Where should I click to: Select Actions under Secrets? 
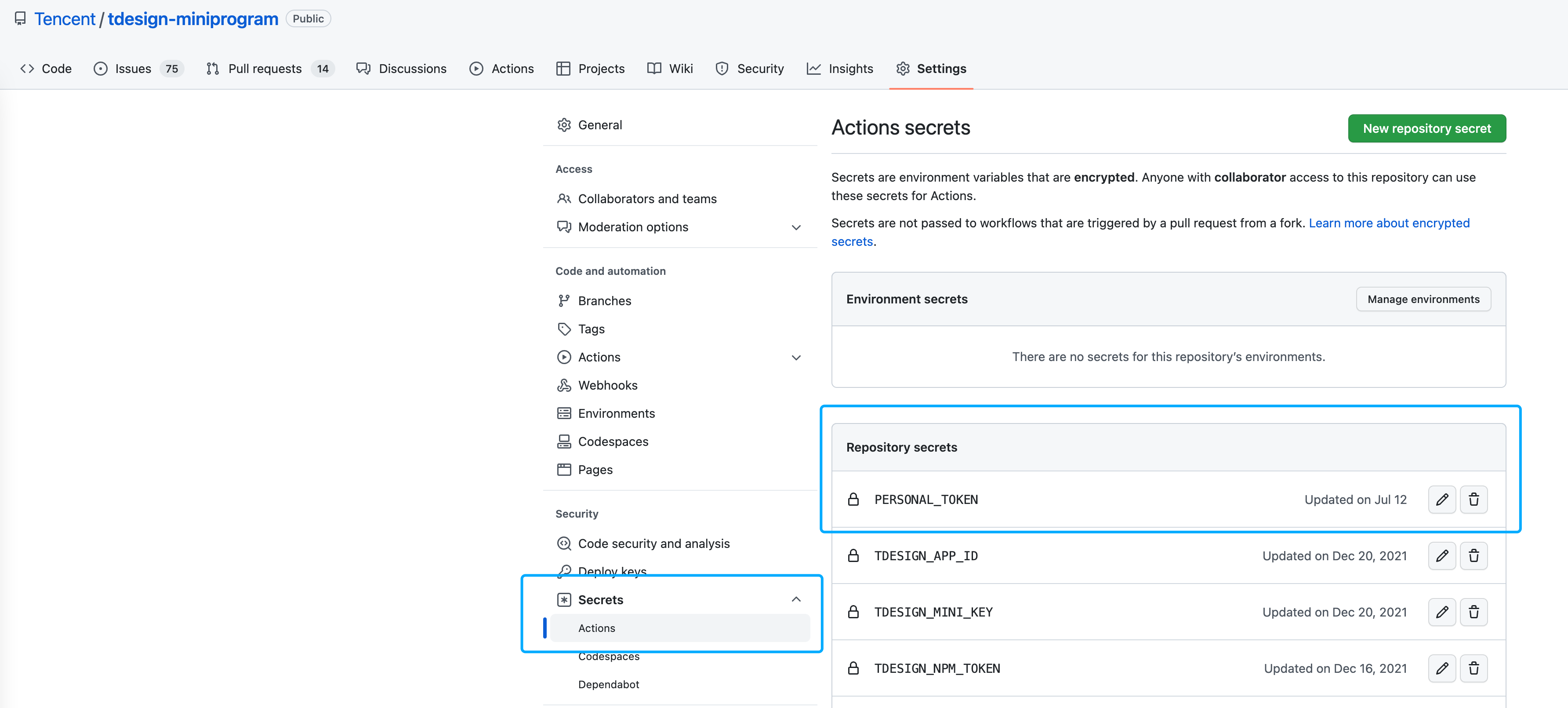point(680,628)
